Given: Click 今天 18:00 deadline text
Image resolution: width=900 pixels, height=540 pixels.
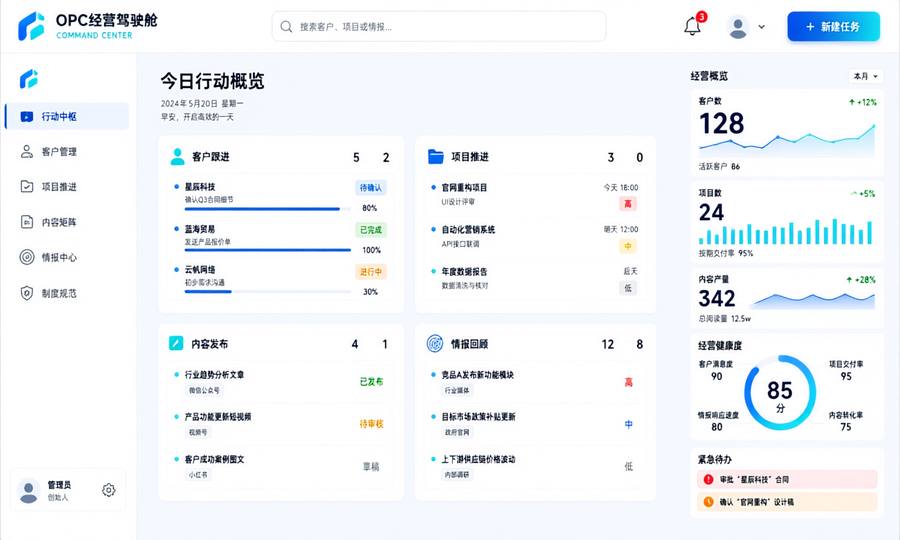Looking at the screenshot, I should point(620,188).
